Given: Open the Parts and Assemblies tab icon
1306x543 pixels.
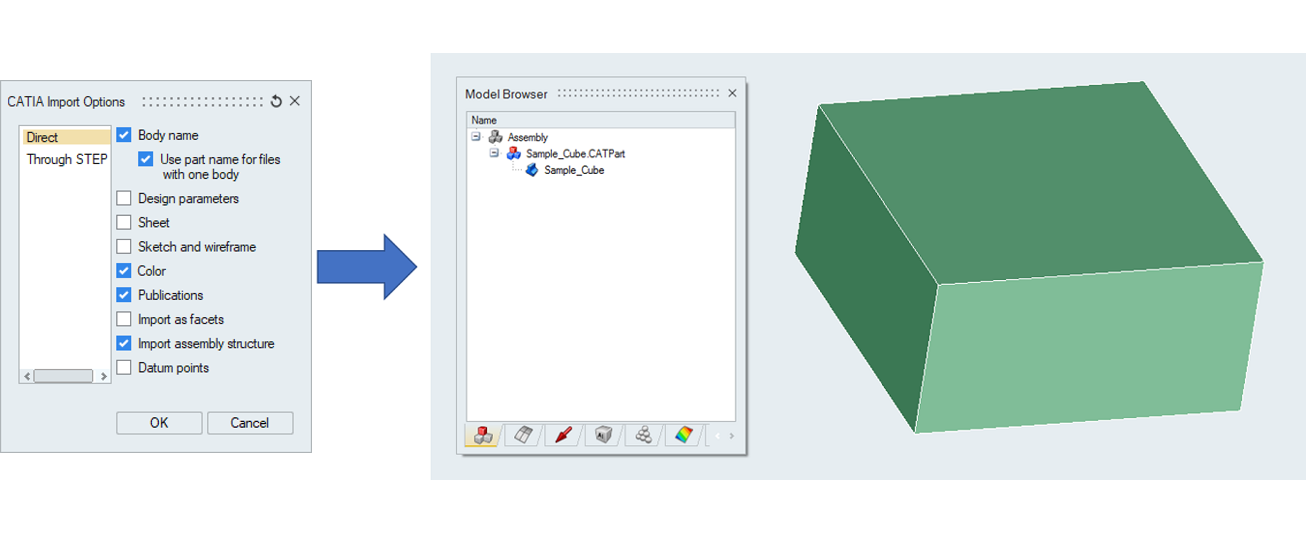Looking at the screenshot, I should [x=484, y=435].
